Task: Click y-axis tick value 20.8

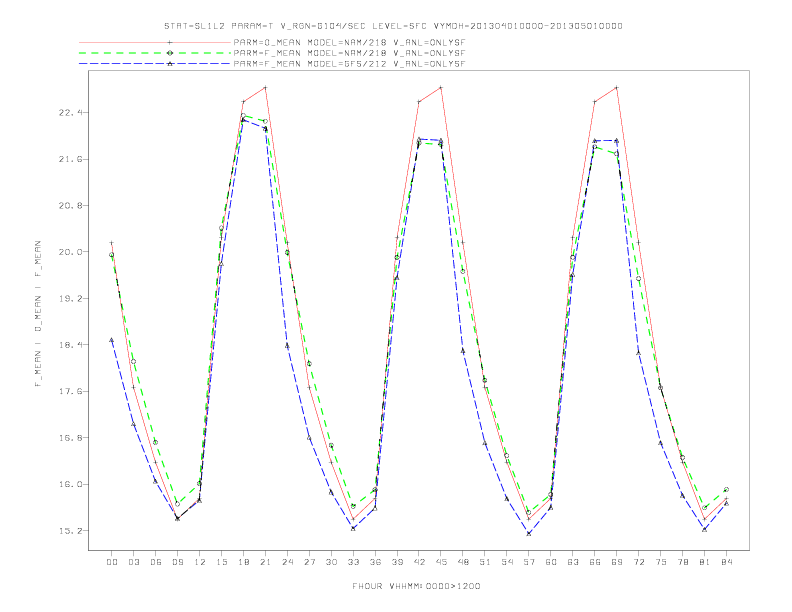Action: (x=70, y=206)
